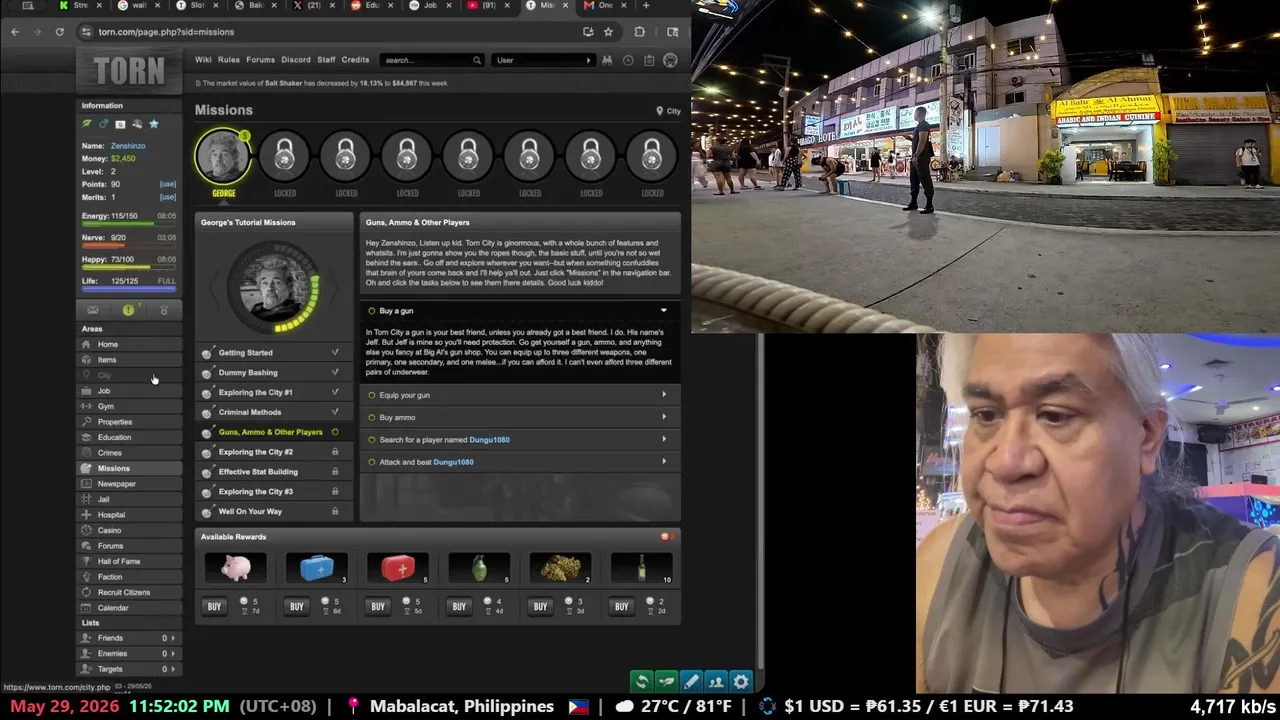Select George's mission giver portrait
This screenshot has width=1280, height=720.
(223, 155)
